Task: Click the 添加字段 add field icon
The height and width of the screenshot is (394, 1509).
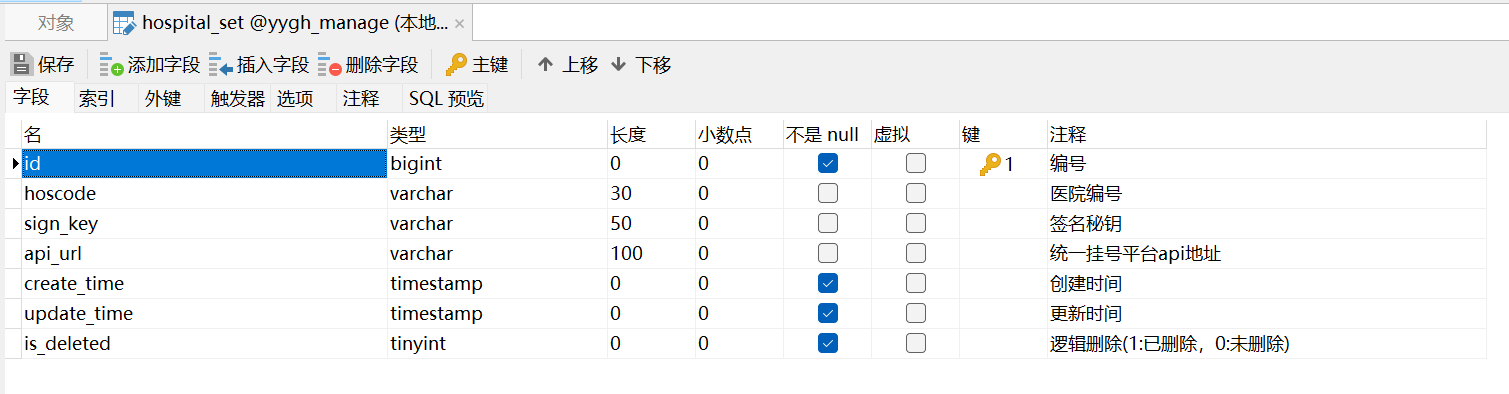Action: [x=111, y=65]
